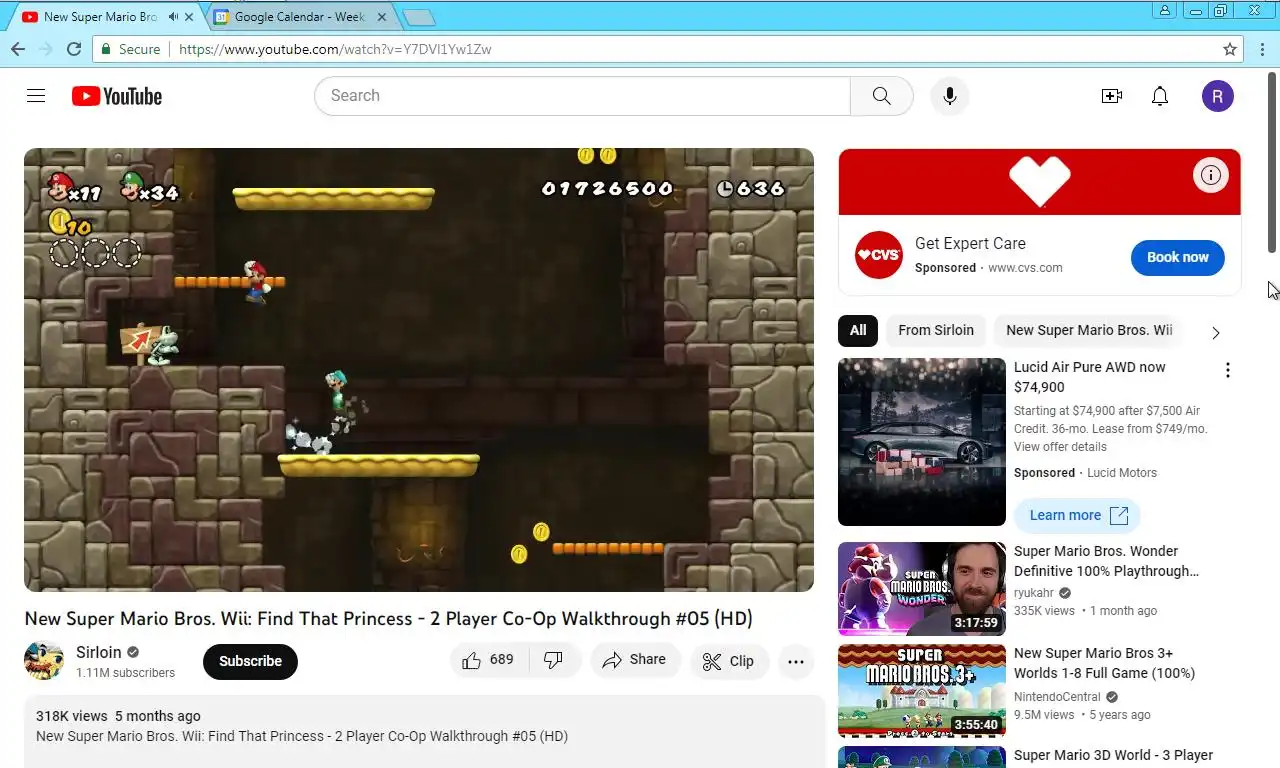
Task: Click the address bar URL
Action: coord(335,49)
